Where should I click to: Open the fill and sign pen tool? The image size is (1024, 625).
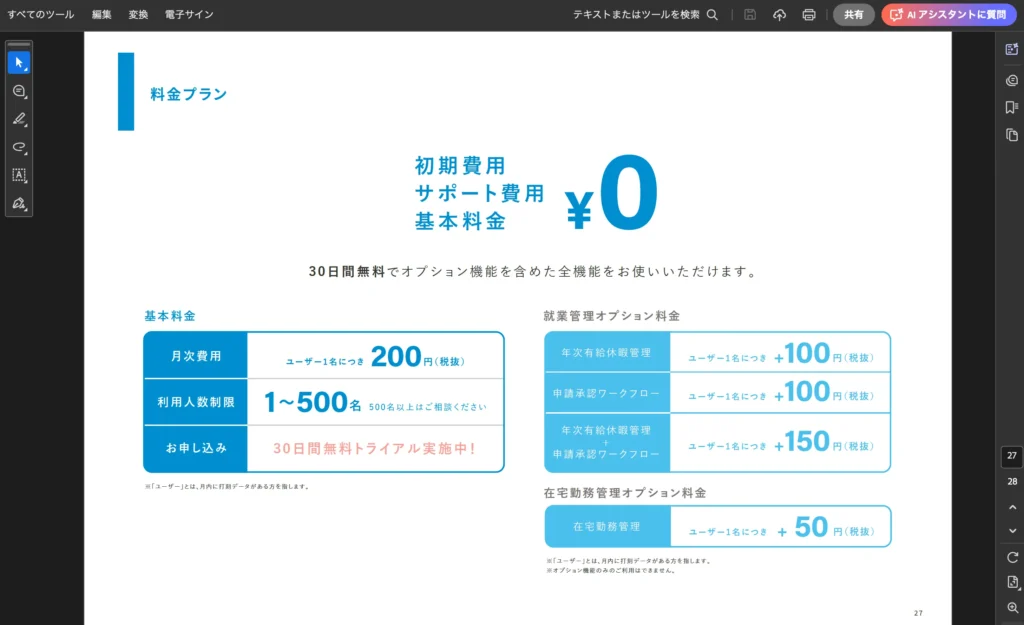19,203
